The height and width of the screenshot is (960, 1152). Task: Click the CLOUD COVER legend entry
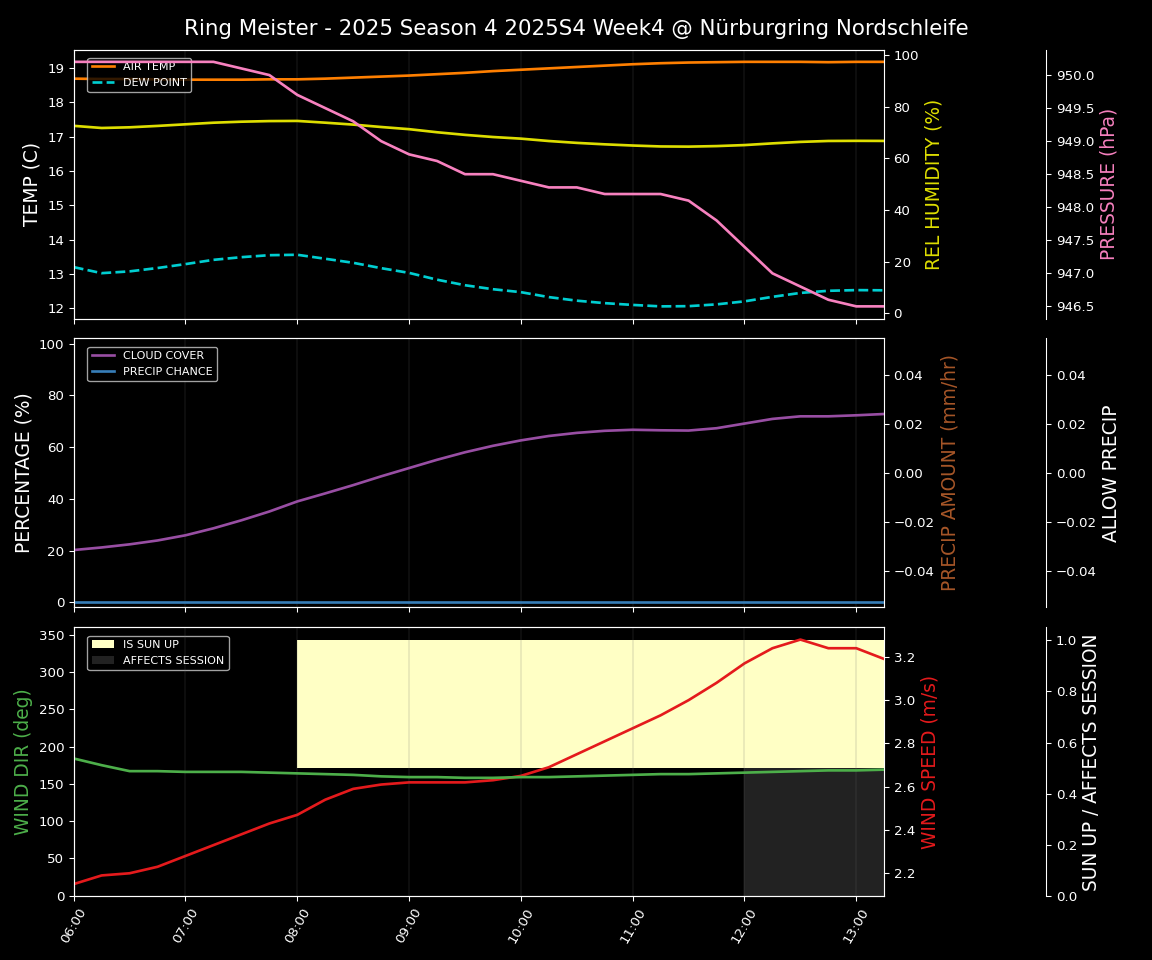tap(163, 356)
